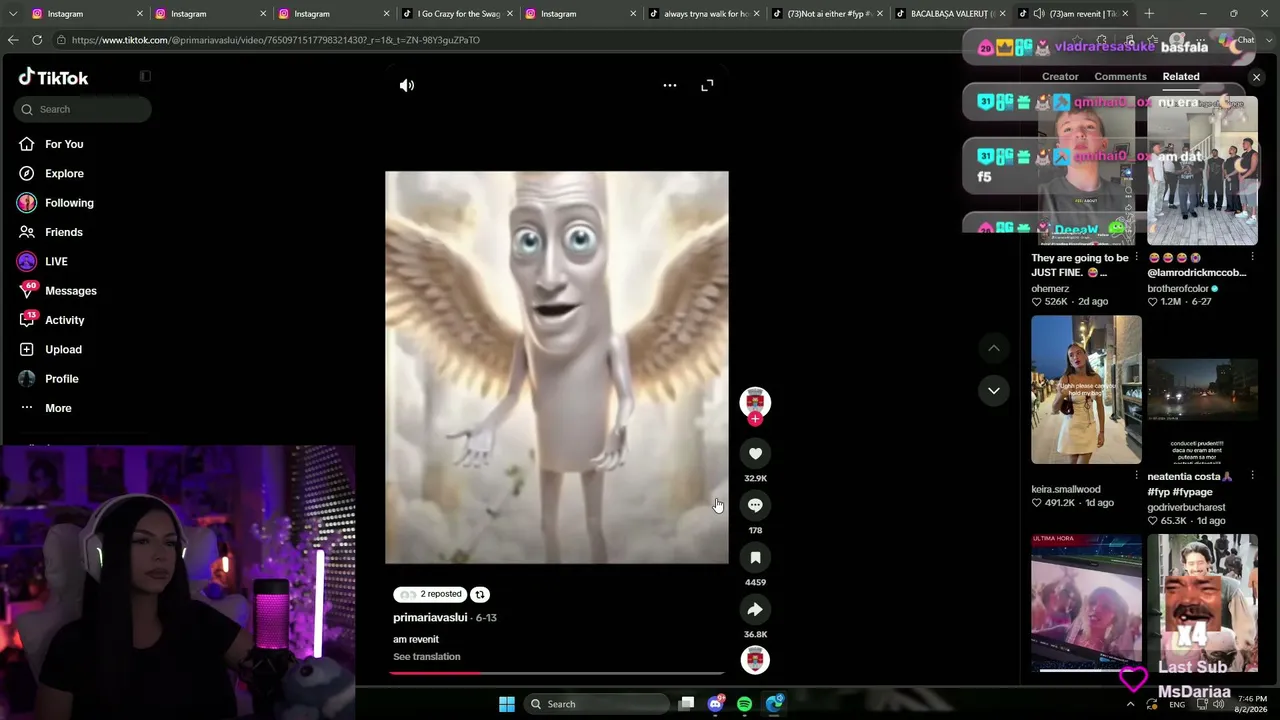Reload the browser page
This screenshot has width=1280, height=720.
[x=37, y=40]
